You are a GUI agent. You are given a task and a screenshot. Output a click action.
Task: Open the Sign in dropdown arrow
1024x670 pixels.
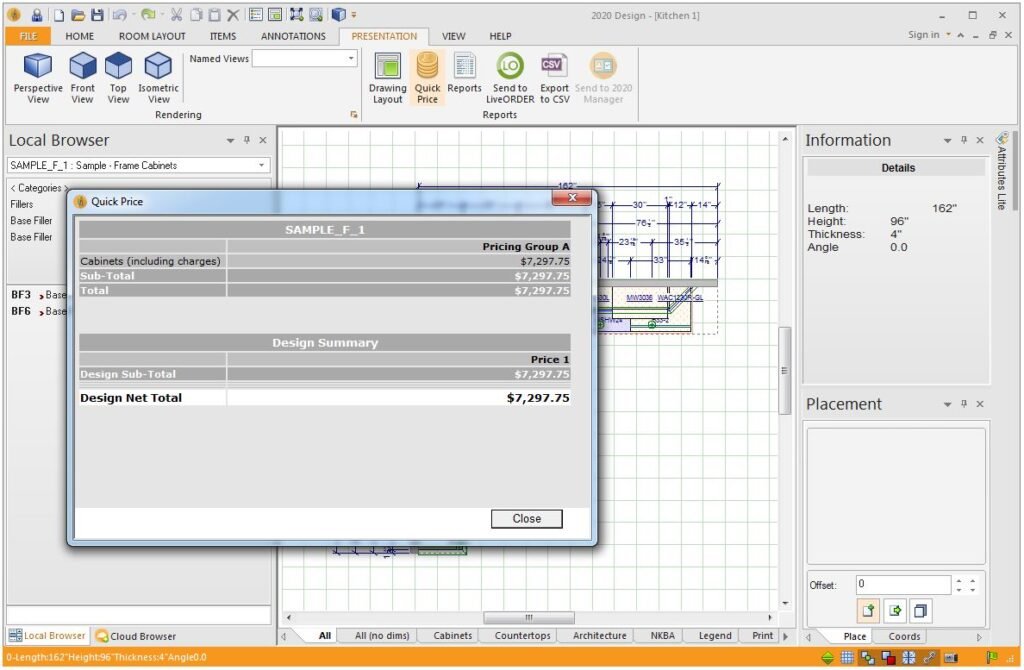coord(948,35)
